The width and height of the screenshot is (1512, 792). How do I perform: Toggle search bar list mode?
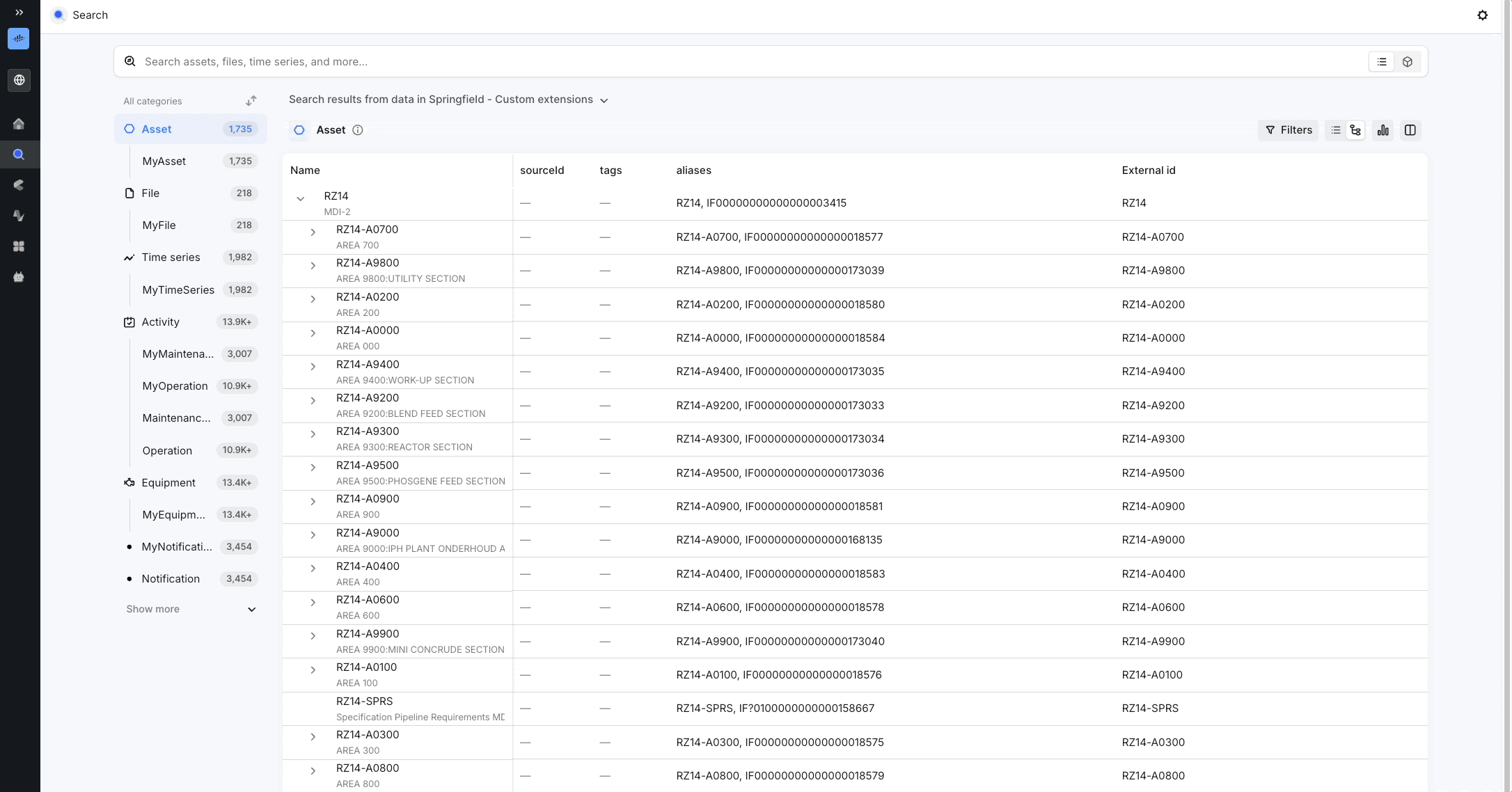click(1381, 62)
